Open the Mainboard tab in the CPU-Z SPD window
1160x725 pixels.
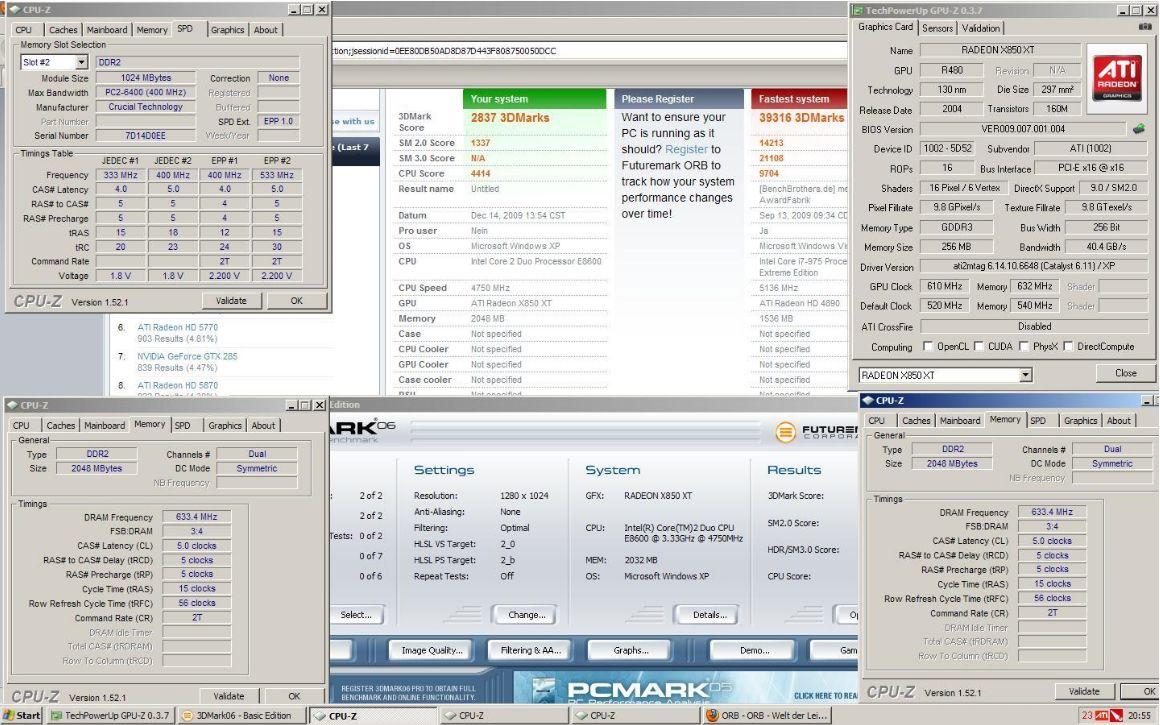[107, 30]
